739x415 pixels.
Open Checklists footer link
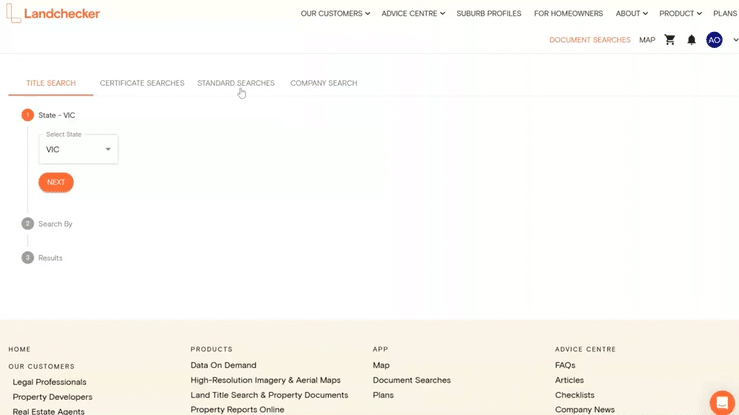pyautogui.click(x=575, y=395)
